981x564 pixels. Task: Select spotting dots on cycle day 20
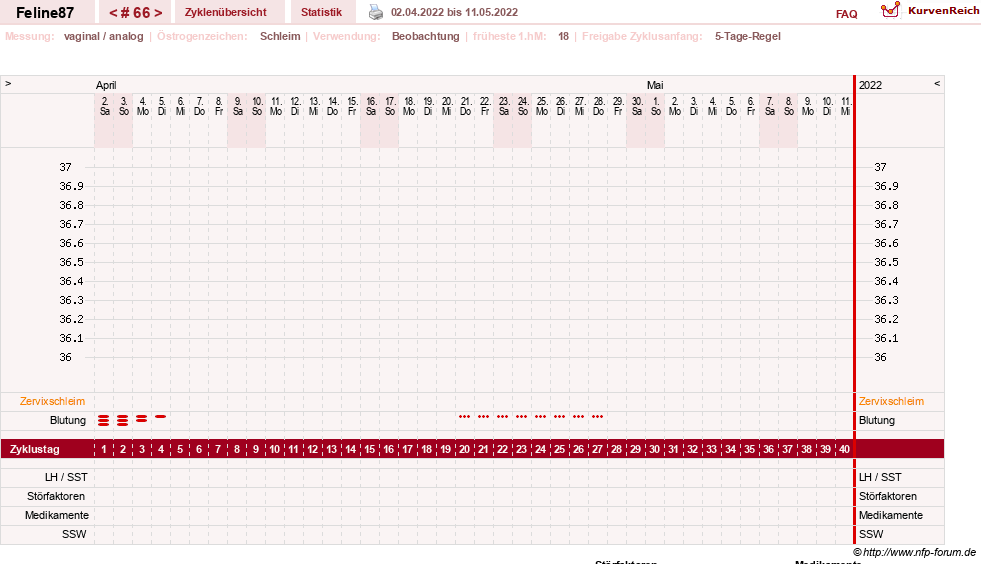[x=464, y=416]
